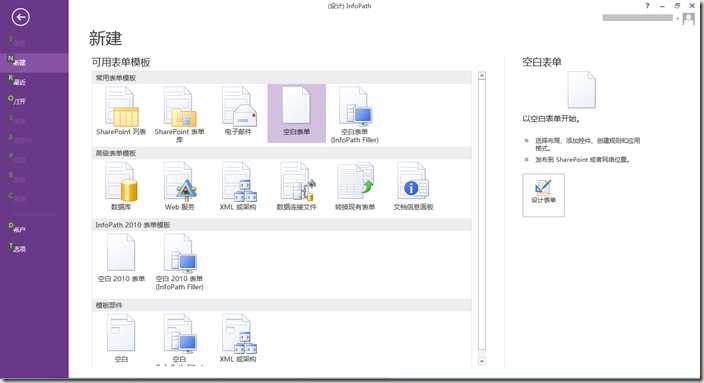Click the 设计表单 button
Screen dimensions: 704x383
[x=543, y=195]
